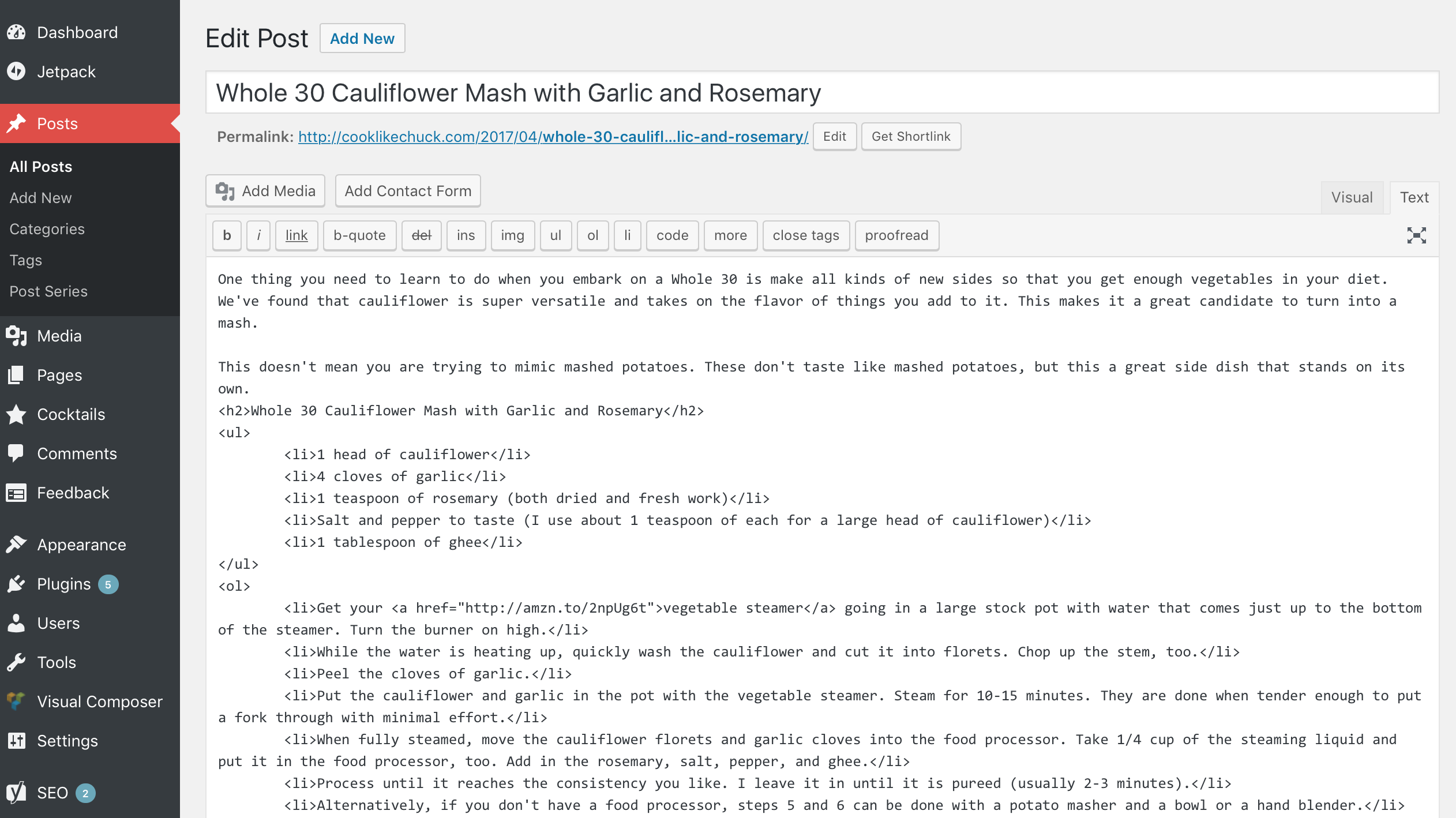Click the close tags toolbar button
The height and width of the screenshot is (818, 1456).
(x=807, y=235)
